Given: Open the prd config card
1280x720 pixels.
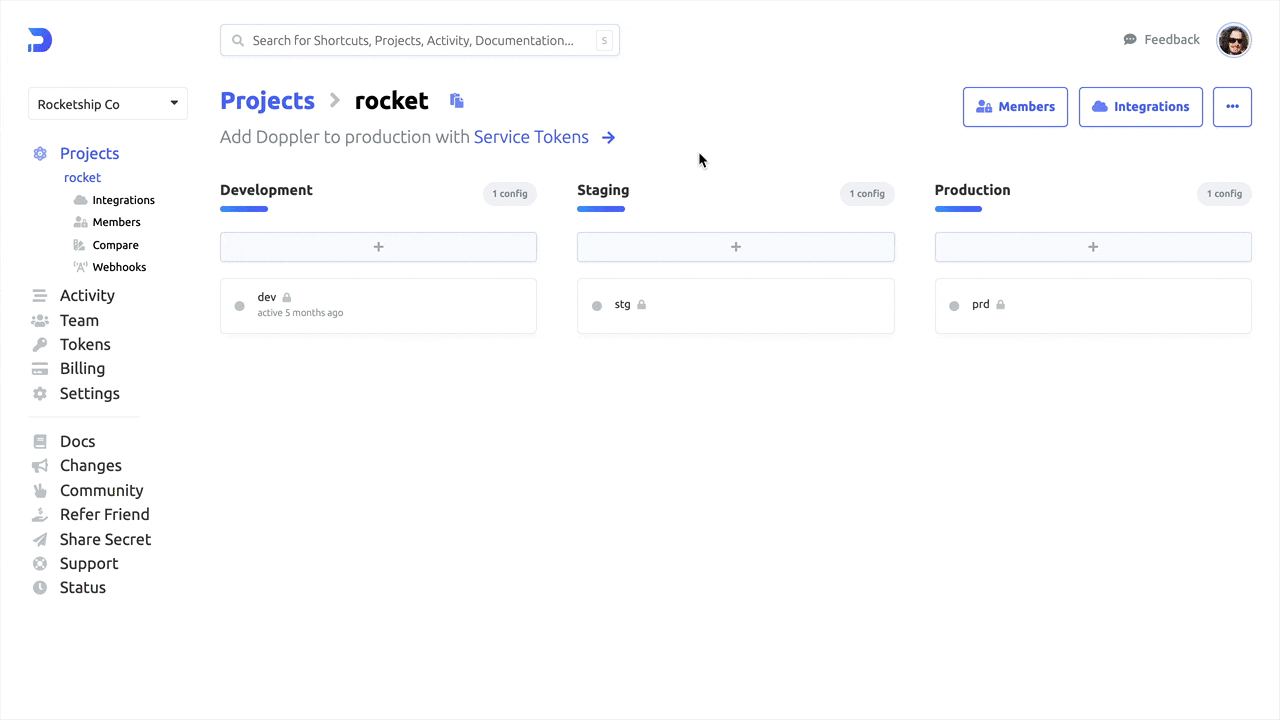Looking at the screenshot, I should [x=1093, y=305].
